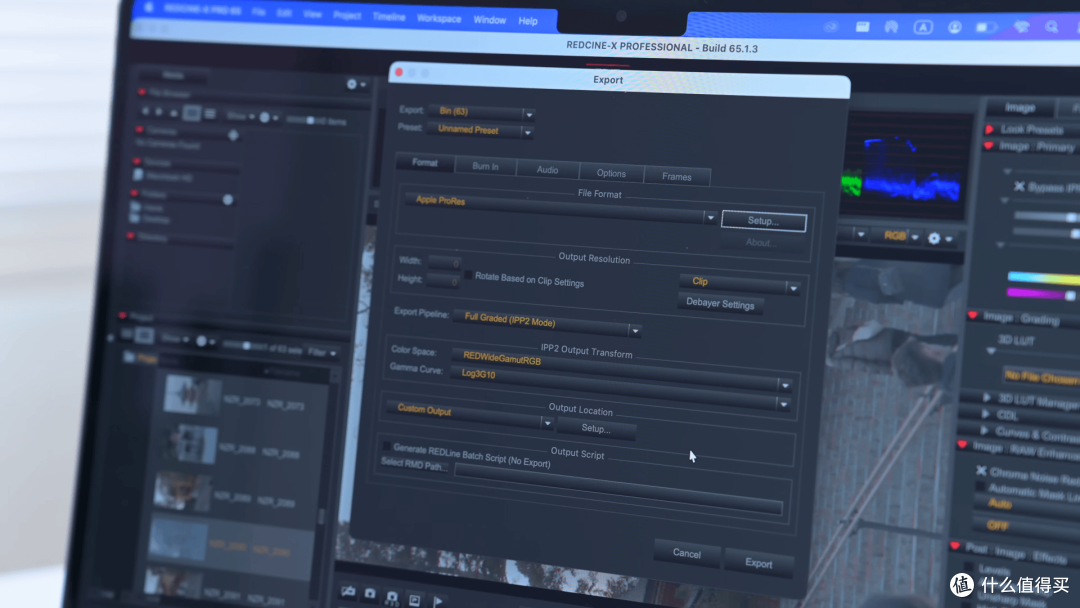
Task: Open the macOS Spotlight search icon
Action: (1051, 27)
